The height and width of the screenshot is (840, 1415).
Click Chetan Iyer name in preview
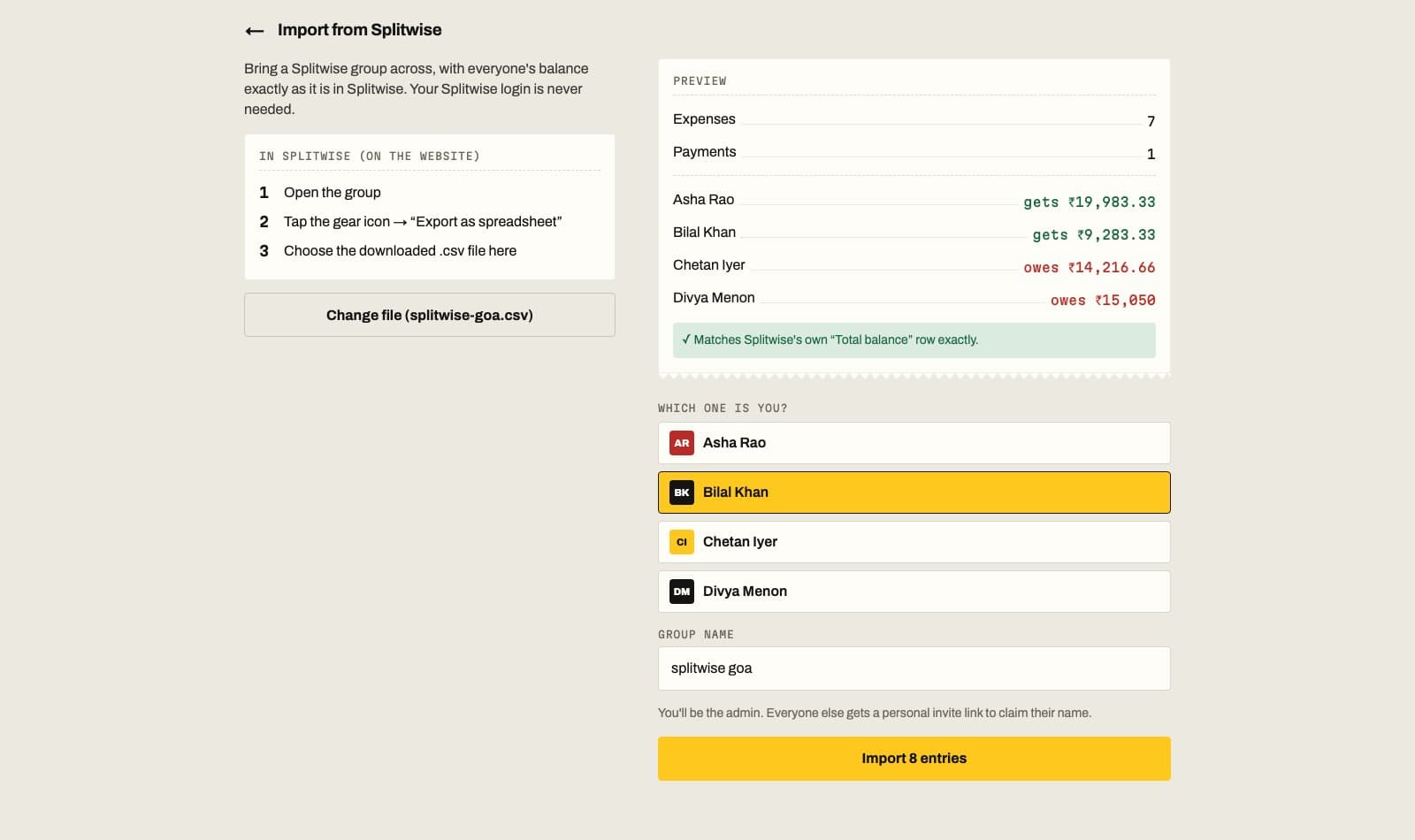(708, 265)
